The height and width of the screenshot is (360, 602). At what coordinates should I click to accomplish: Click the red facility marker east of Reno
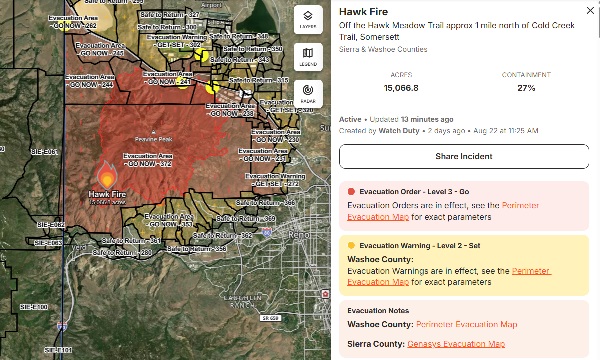click(325, 294)
